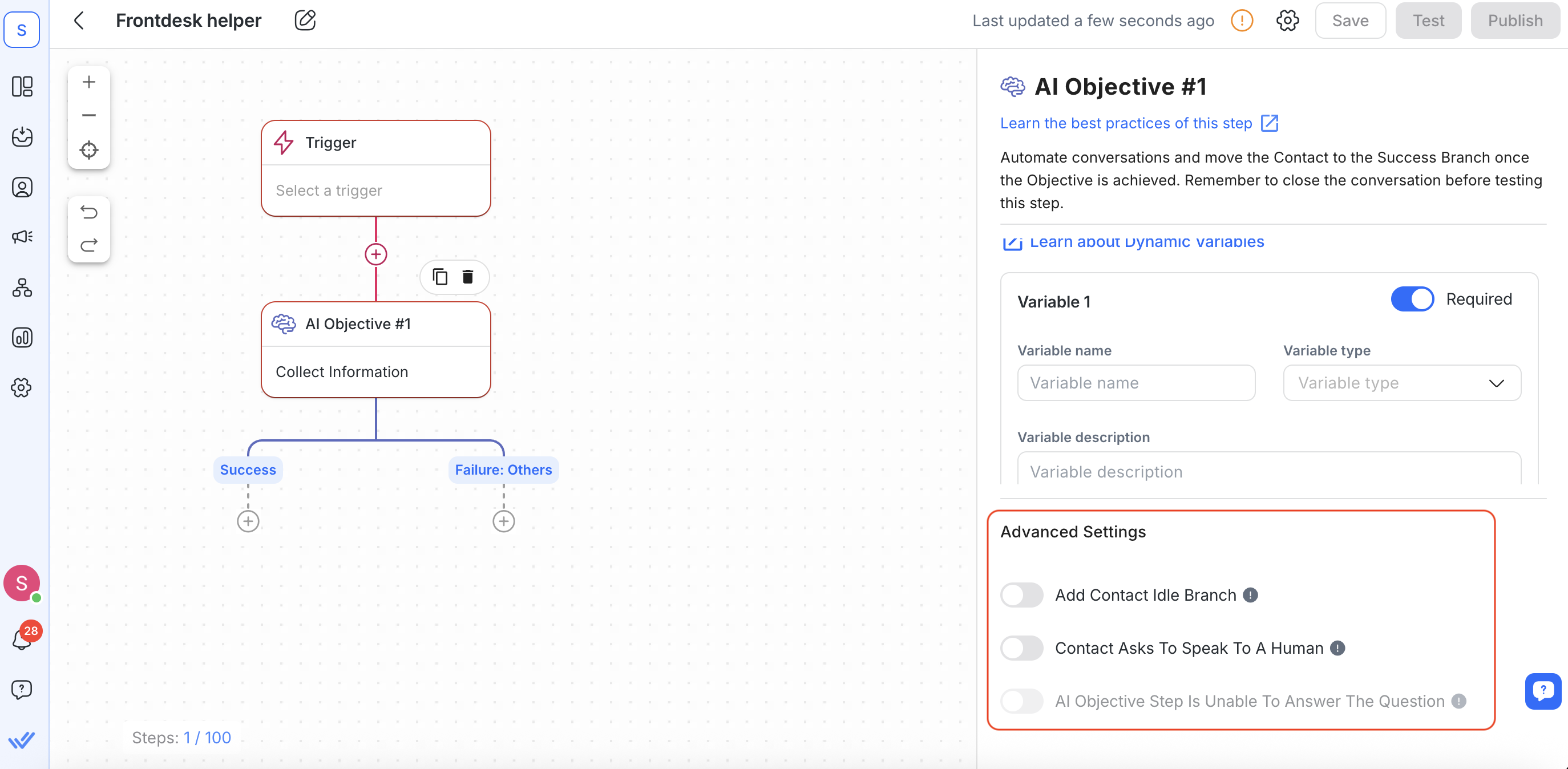
Task: Edit the workflow name with the pencil icon
Action: [305, 21]
